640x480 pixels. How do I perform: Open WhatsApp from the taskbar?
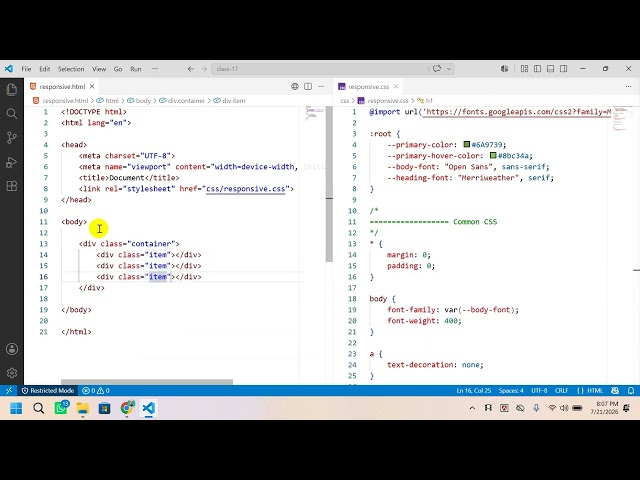pos(61,408)
